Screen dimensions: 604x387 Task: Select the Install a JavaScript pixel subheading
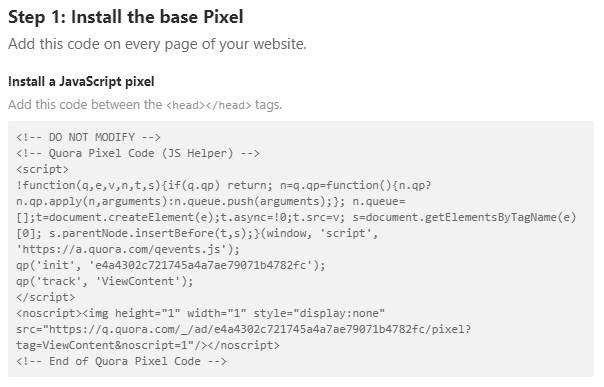(81, 82)
